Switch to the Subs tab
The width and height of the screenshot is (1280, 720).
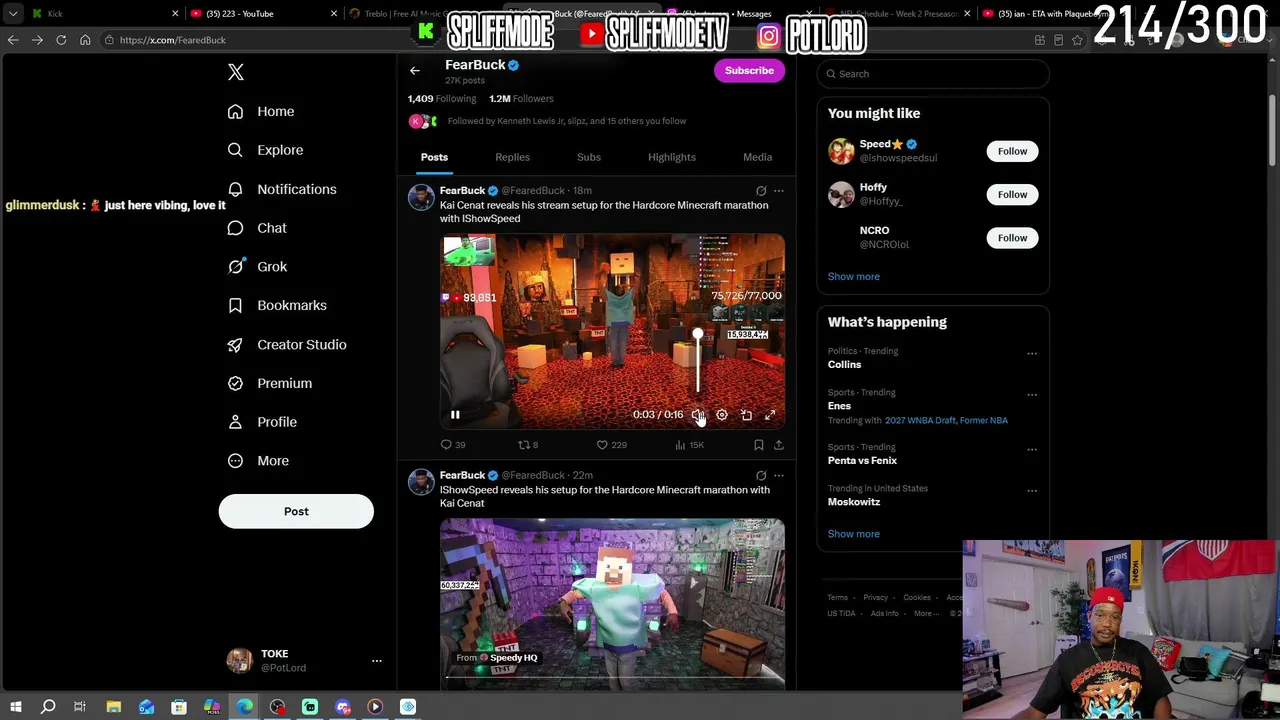click(x=589, y=157)
